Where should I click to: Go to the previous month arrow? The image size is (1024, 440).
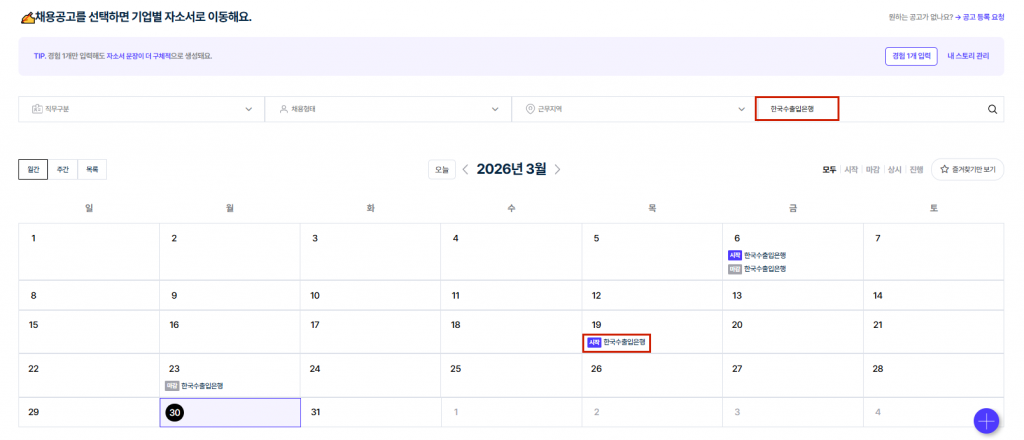tap(465, 169)
